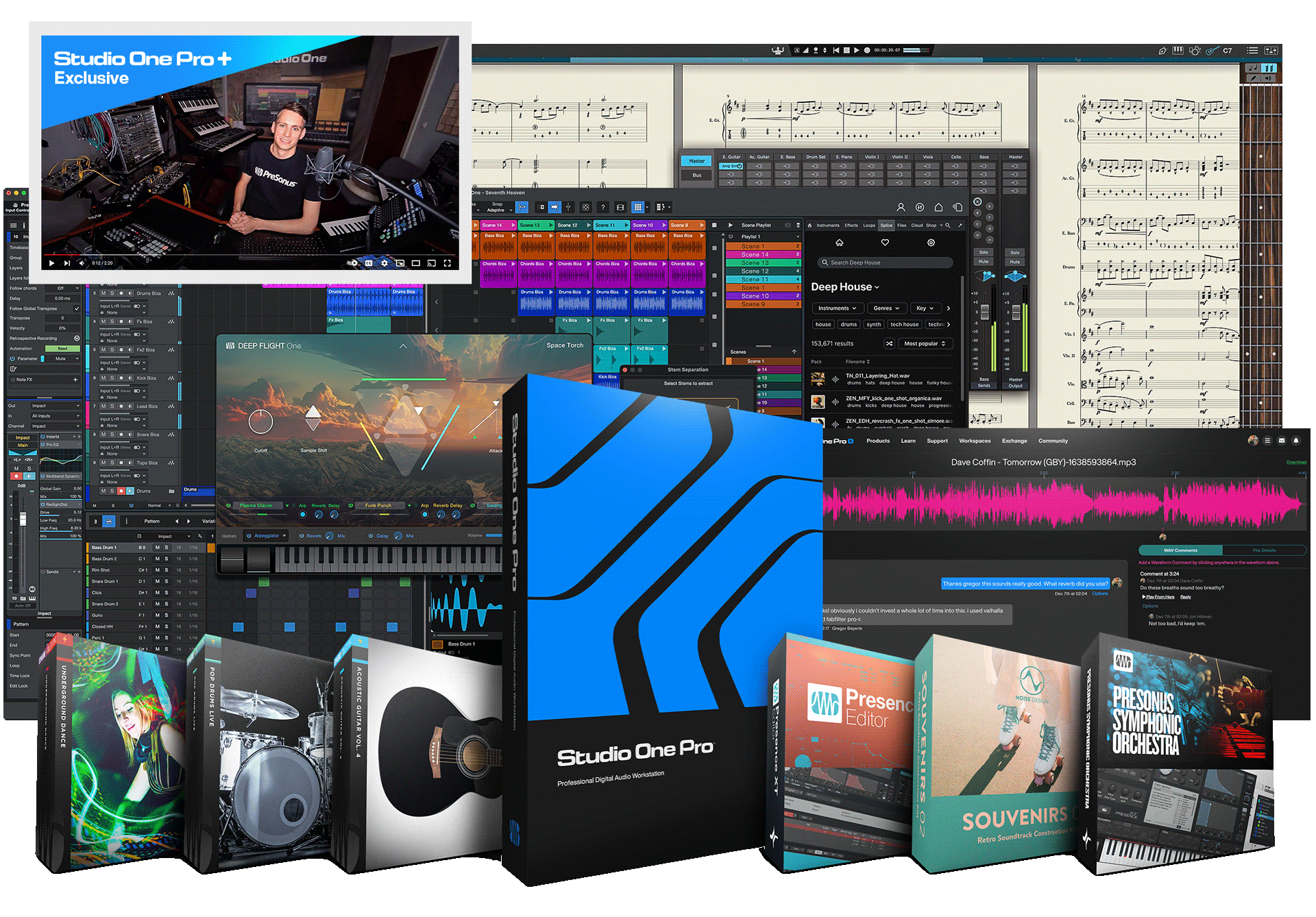Select the Effects browser tab
1316x917 pixels.
click(x=851, y=225)
